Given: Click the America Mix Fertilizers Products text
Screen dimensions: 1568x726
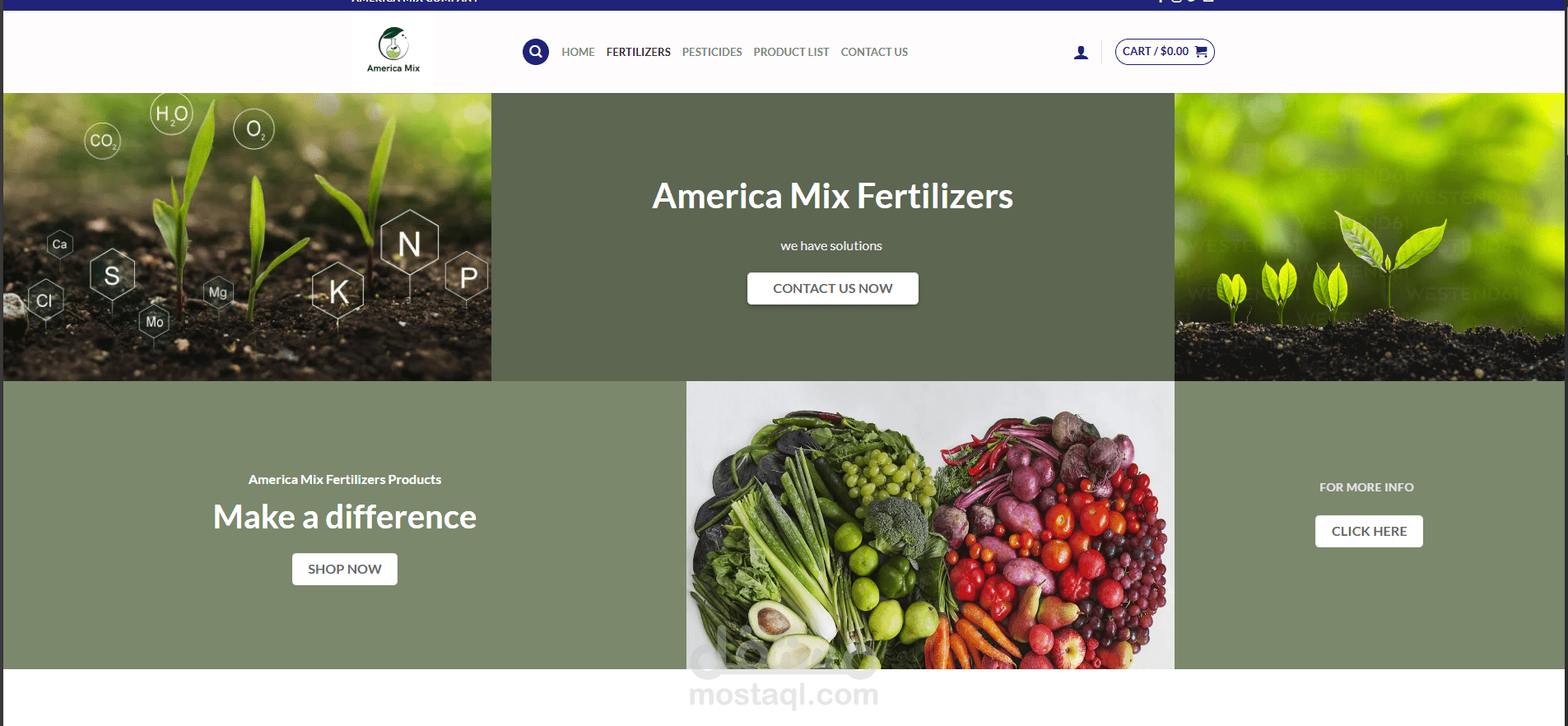Looking at the screenshot, I should pyautogui.click(x=345, y=479).
